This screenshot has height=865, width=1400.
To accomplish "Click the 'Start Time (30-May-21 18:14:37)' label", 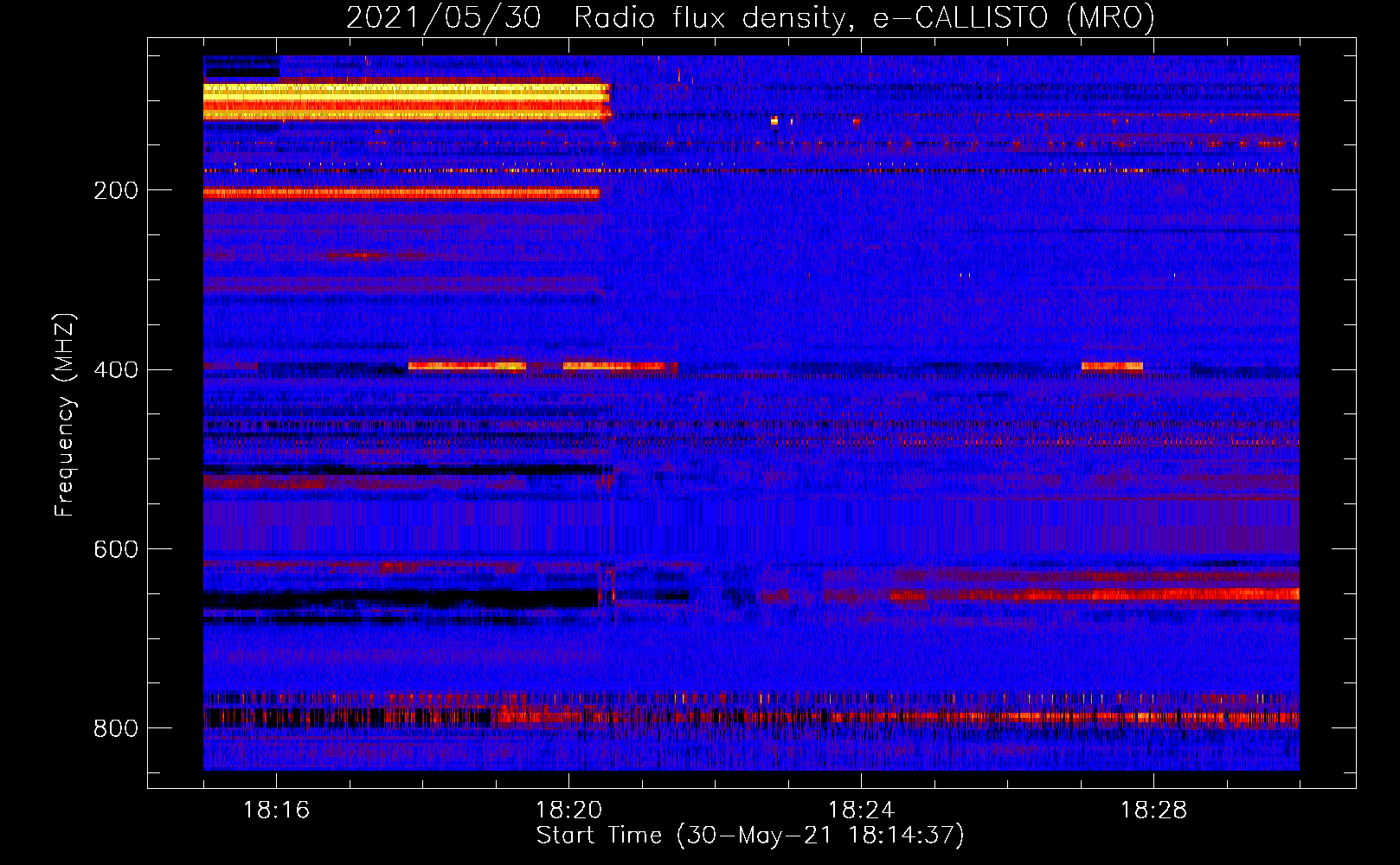I will pyautogui.click(x=750, y=836).
